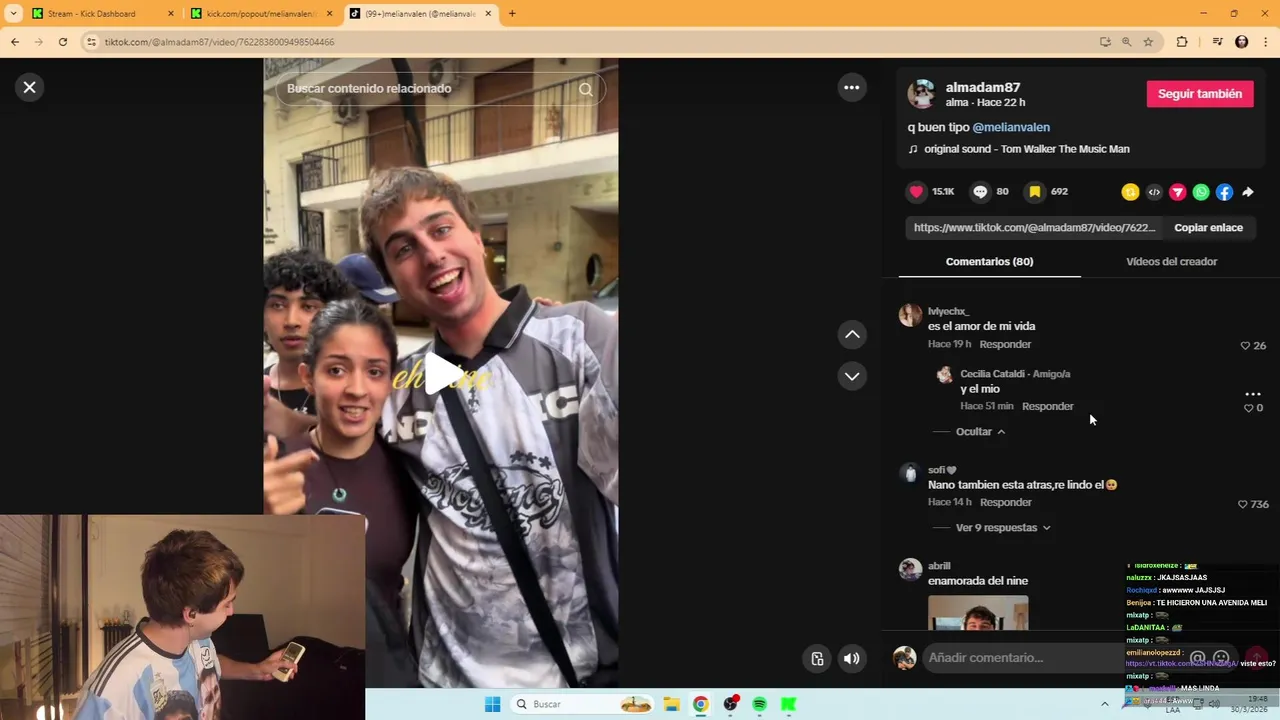Share the video to Facebook
This screenshot has width=1280, height=720.
1224,192
